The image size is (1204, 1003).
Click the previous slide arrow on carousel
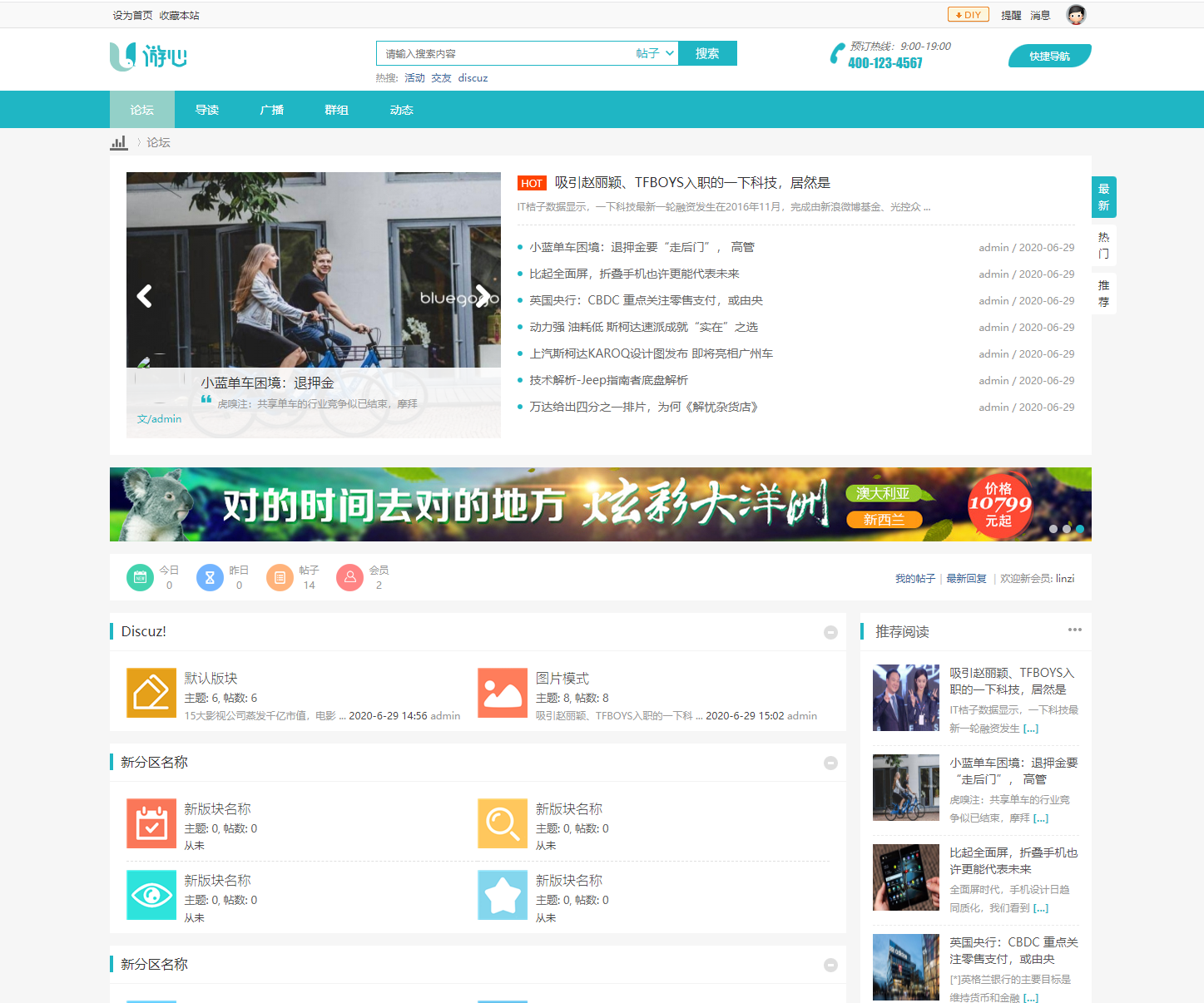coord(145,296)
